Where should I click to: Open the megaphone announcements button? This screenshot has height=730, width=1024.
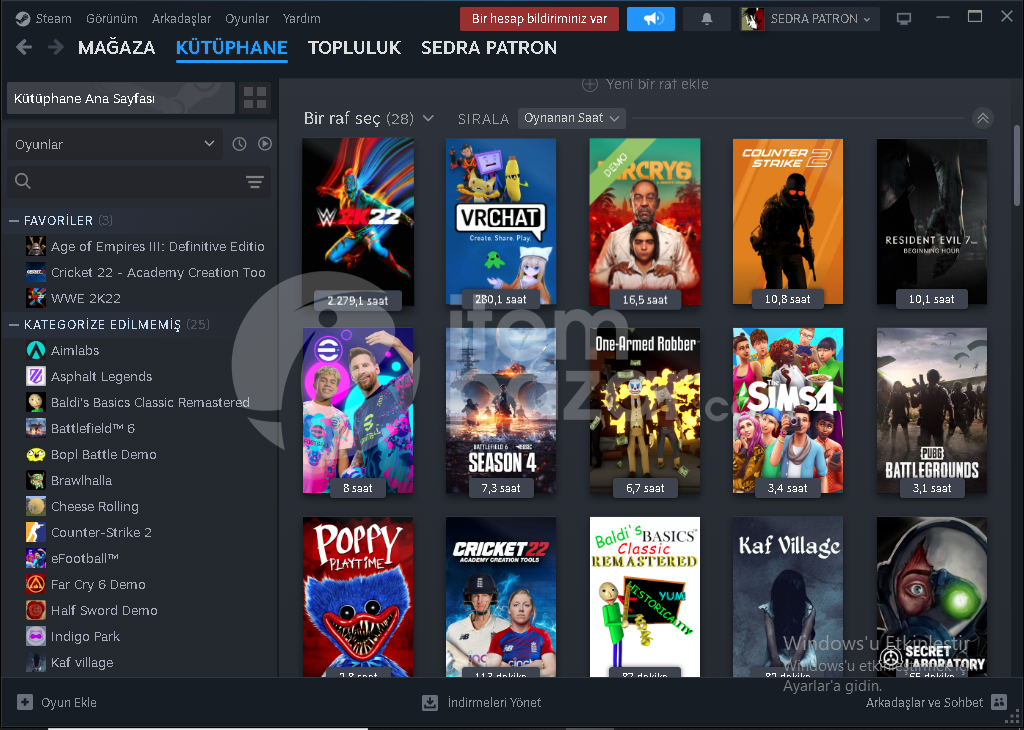[650, 19]
